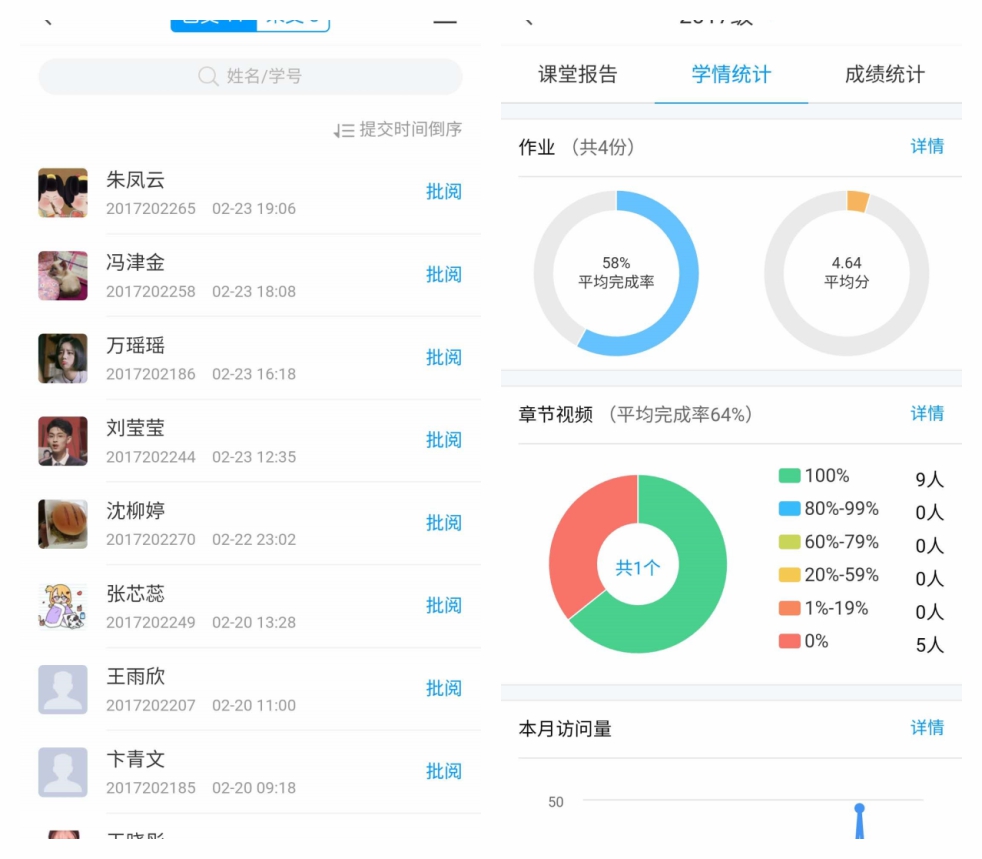982x859 pixels.
Task: Select the 学情统计 tab
Action: [731, 75]
